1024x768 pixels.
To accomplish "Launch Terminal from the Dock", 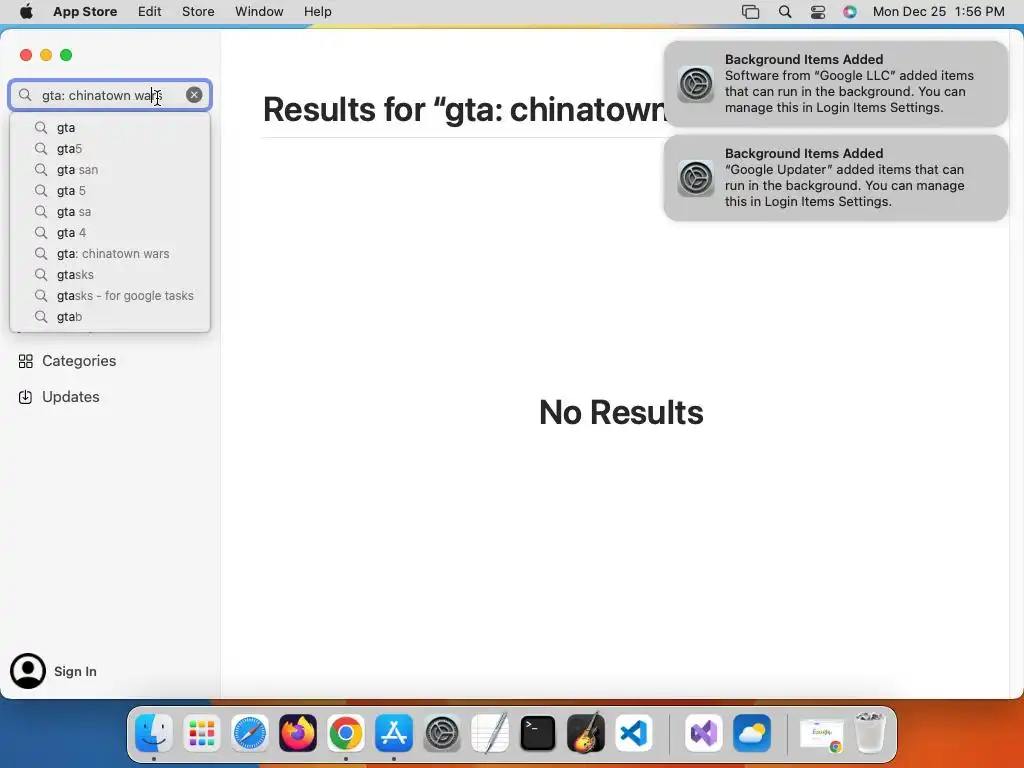I will pos(538,733).
